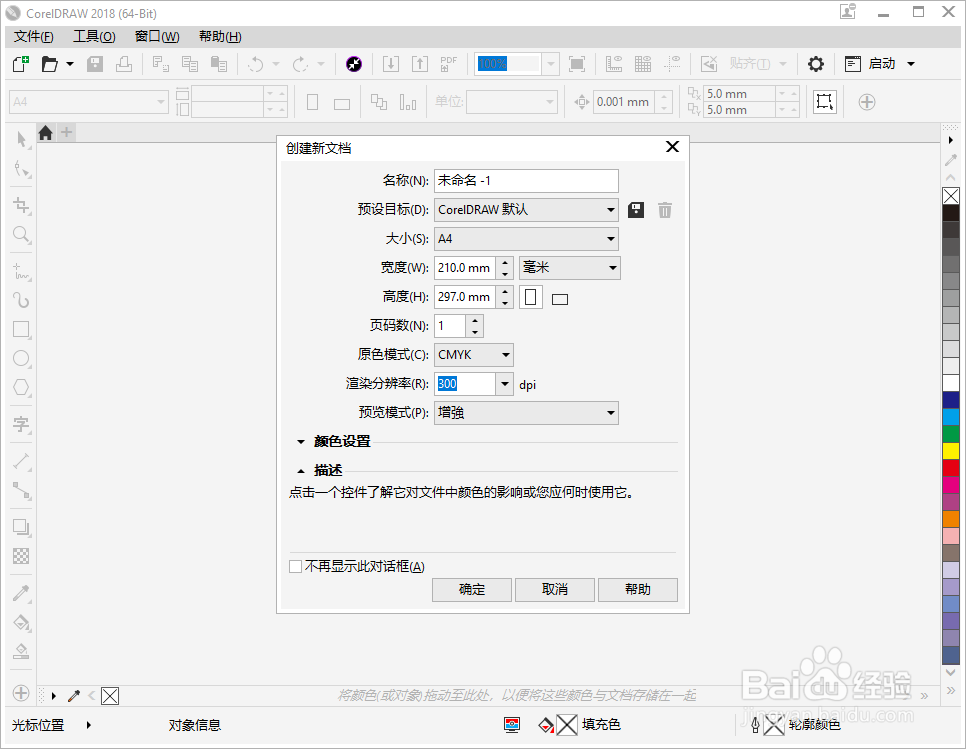
Task: Choose portrait orientation in the dialog
Action: pyautogui.click(x=530, y=297)
